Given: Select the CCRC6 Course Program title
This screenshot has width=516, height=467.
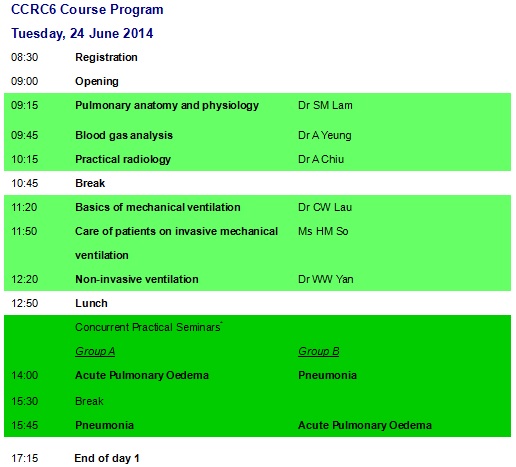Looking at the screenshot, I should pyautogui.click(x=87, y=9).
